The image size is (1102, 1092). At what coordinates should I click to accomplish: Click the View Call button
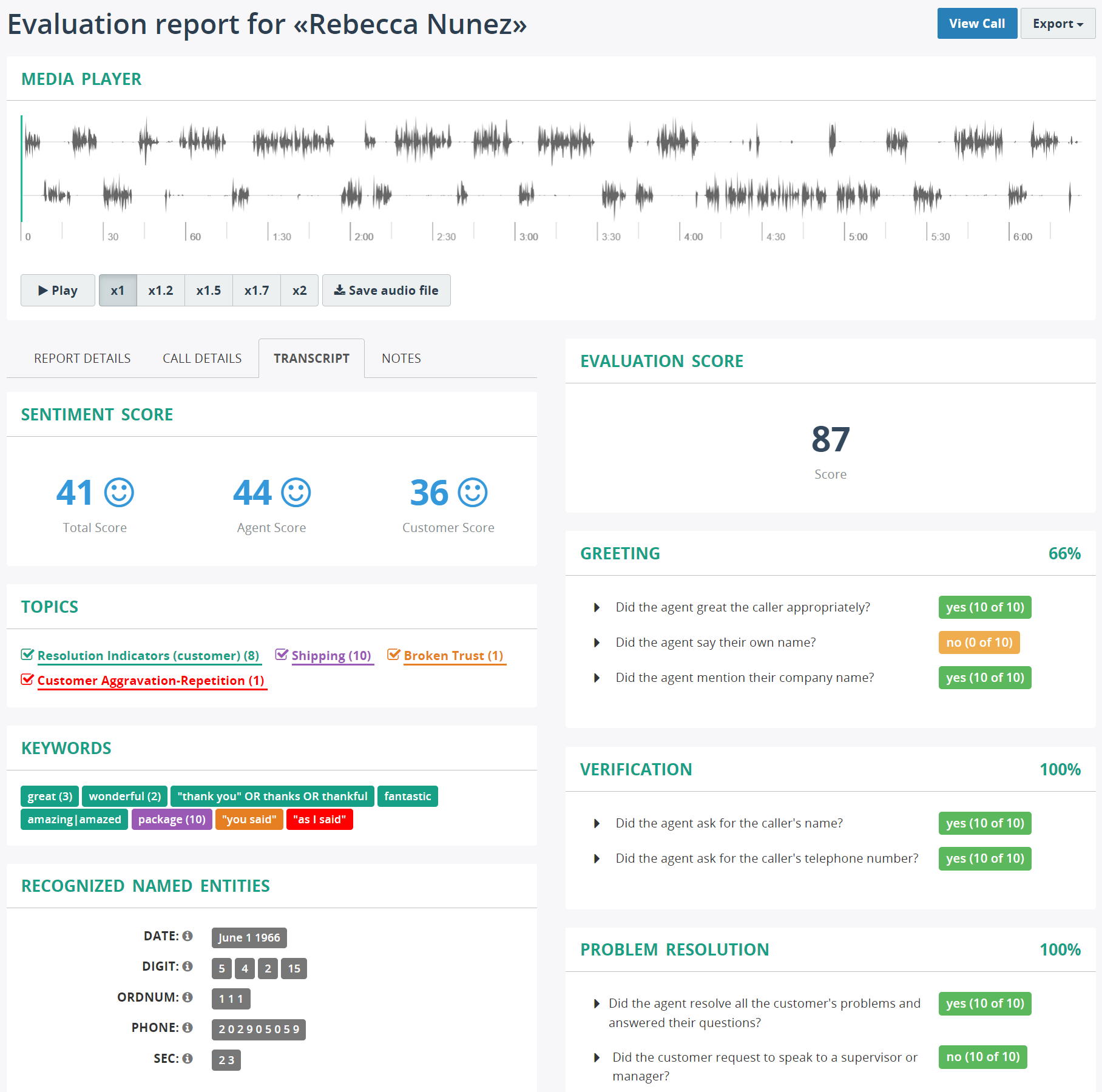[977, 24]
